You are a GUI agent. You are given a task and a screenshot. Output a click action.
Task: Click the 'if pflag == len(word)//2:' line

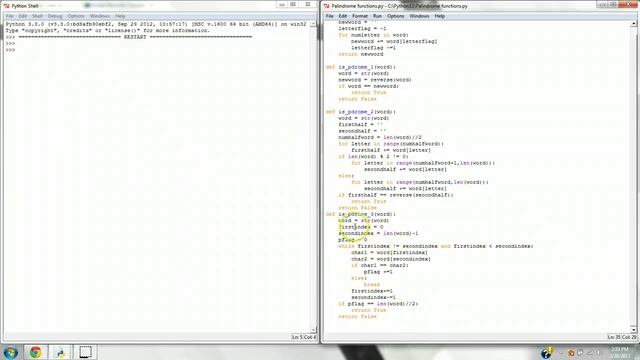click(378, 304)
